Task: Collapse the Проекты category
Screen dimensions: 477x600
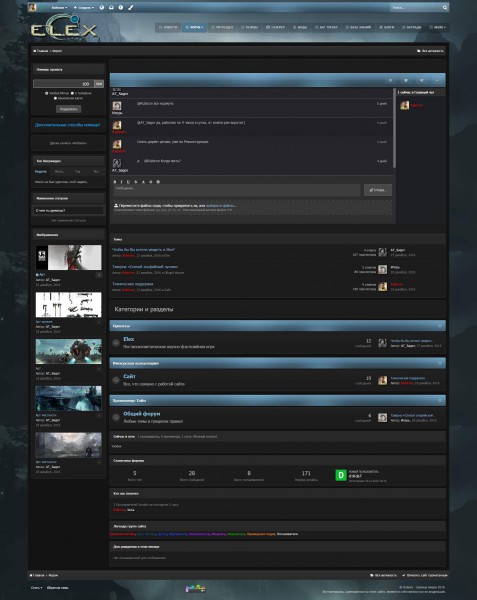Action: (x=440, y=326)
